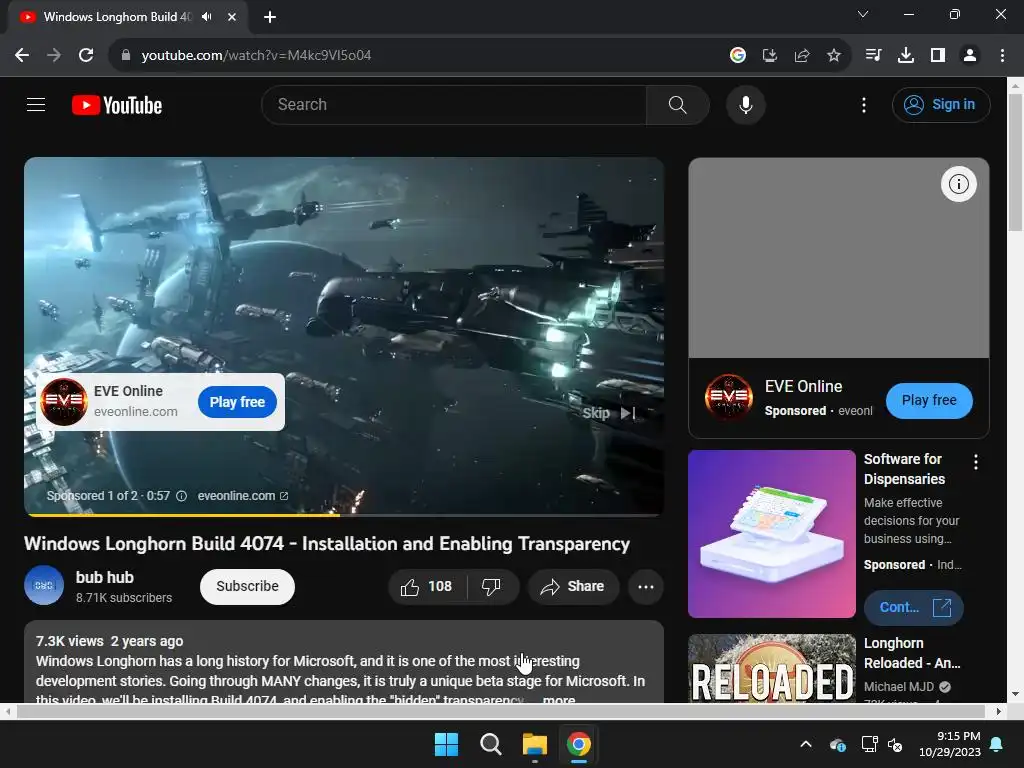This screenshot has height=768, width=1024.
Task: Open File Explorer from taskbar
Action: [534, 744]
